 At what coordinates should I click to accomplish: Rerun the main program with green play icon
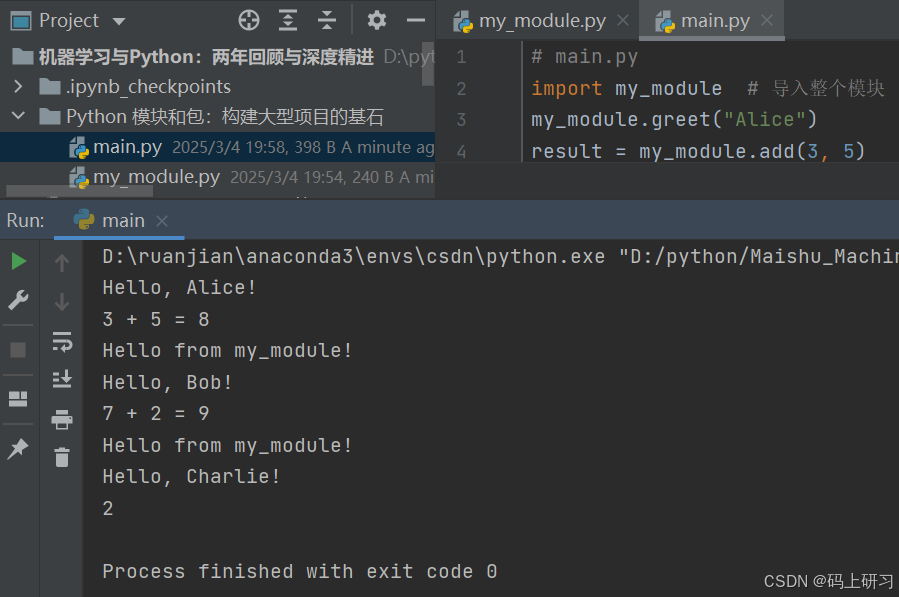pos(18,260)
